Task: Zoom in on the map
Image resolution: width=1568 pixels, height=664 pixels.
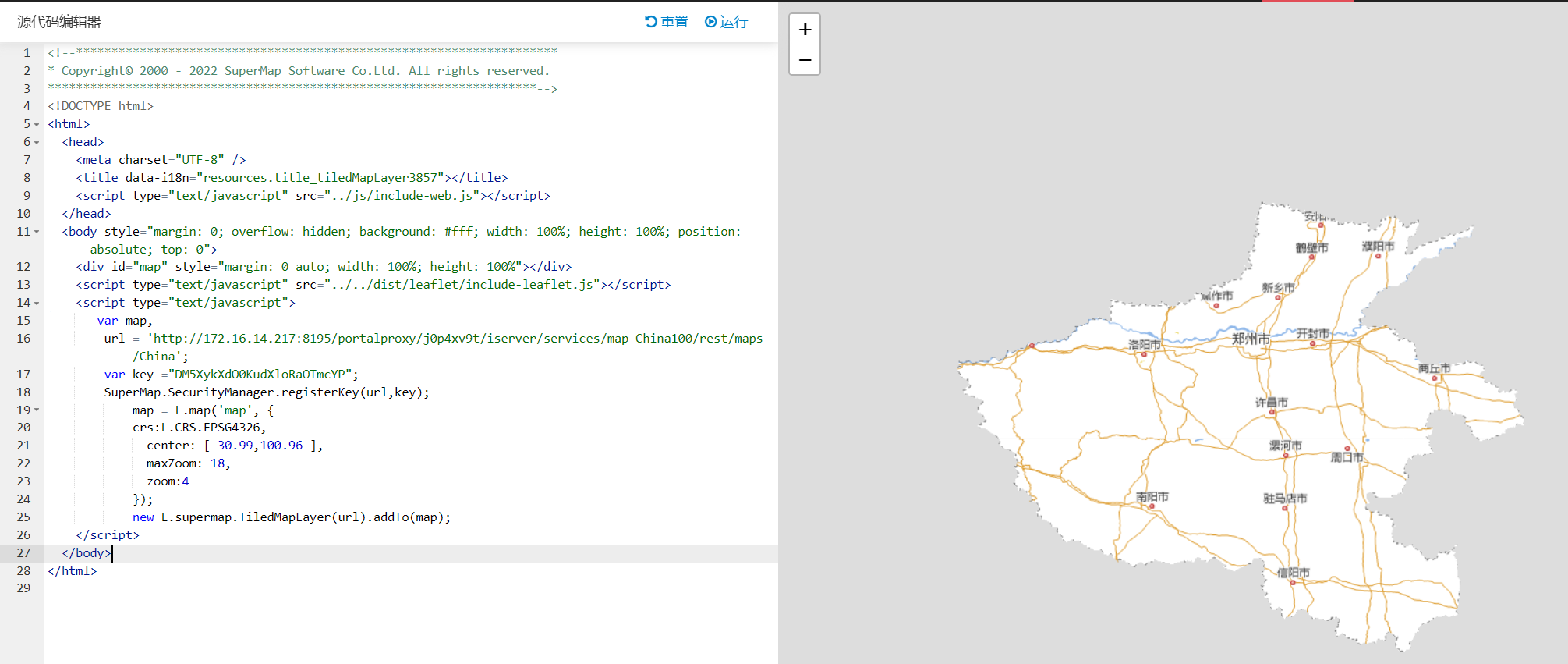Action: click(x=805, y=30)
